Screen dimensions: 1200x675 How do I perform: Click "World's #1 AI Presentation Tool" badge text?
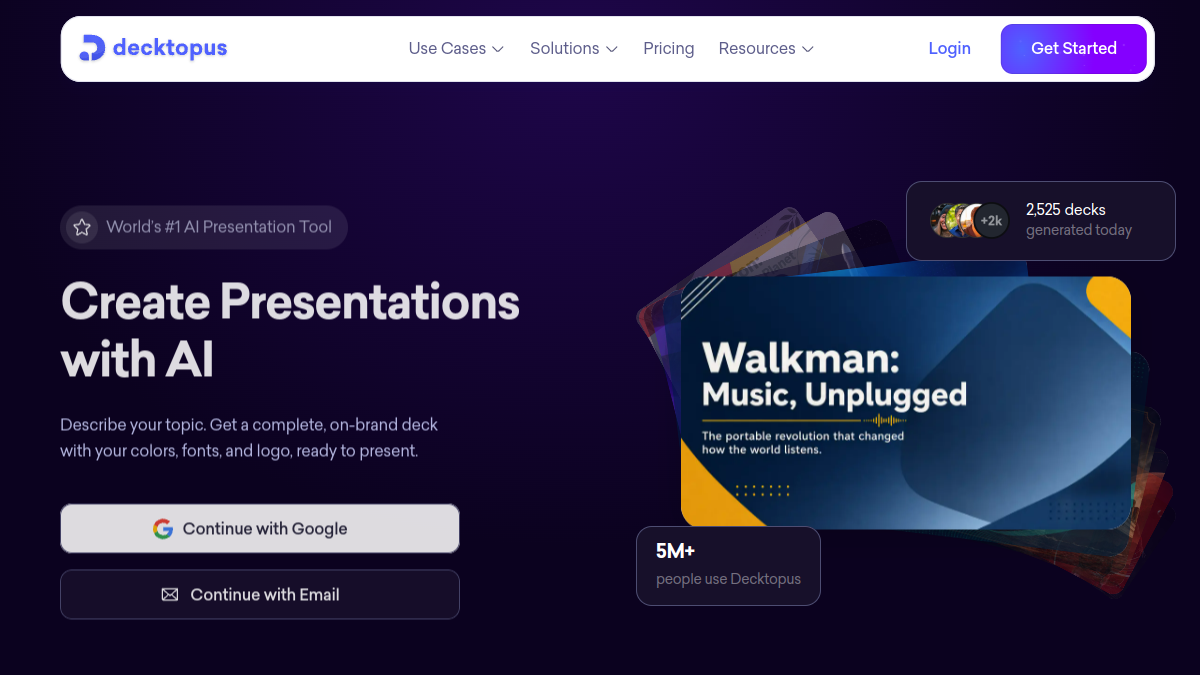coord(219,227)
